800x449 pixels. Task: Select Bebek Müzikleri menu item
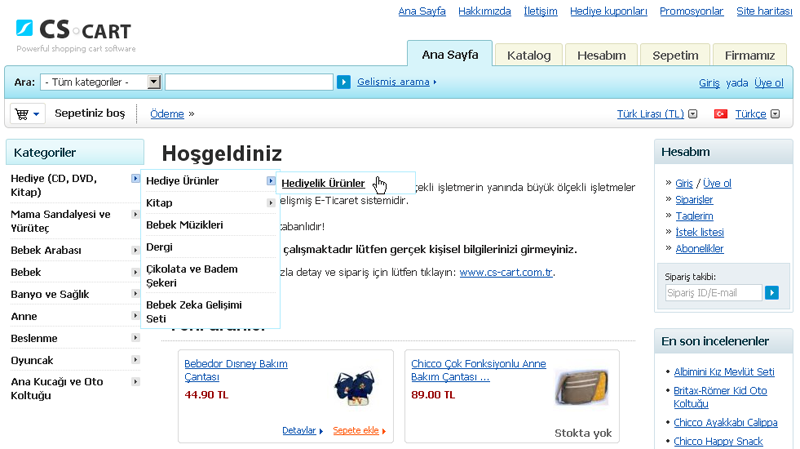(x=184, y=224)
